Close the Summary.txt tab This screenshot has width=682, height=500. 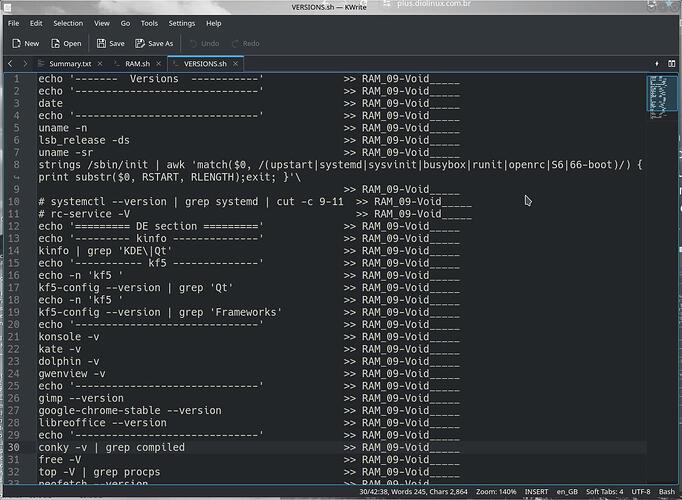point(100,64)
